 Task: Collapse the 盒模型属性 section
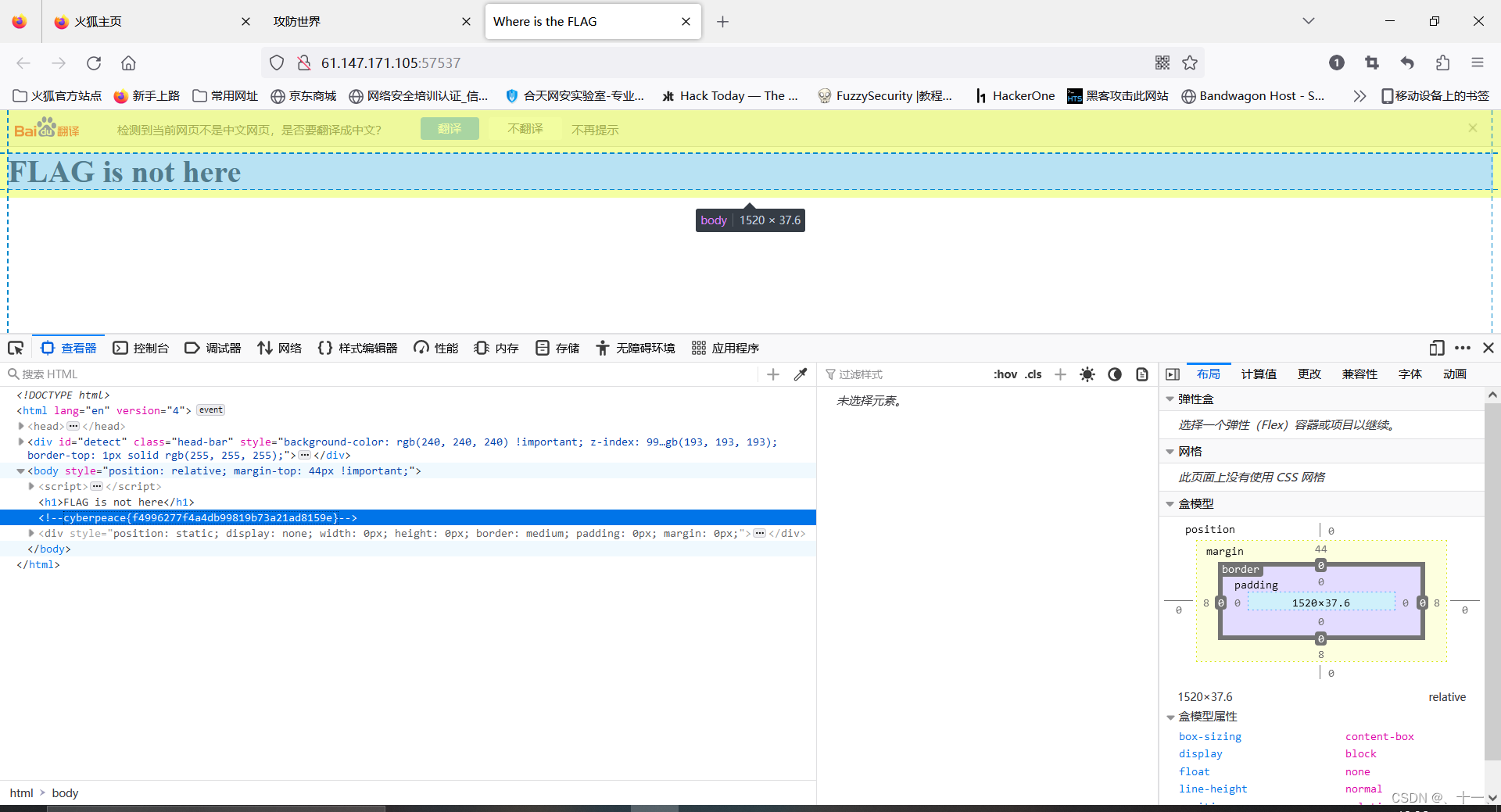tap(1170, 717)
